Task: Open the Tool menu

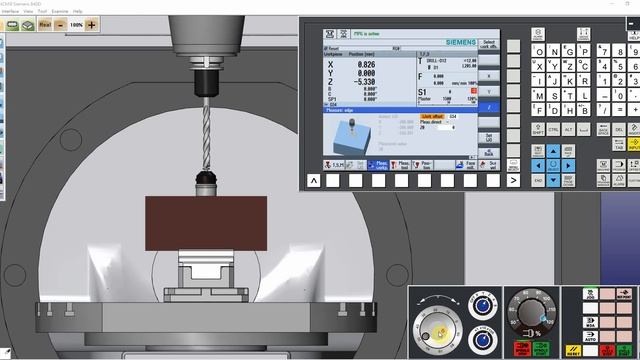Action: coord(42,11)
